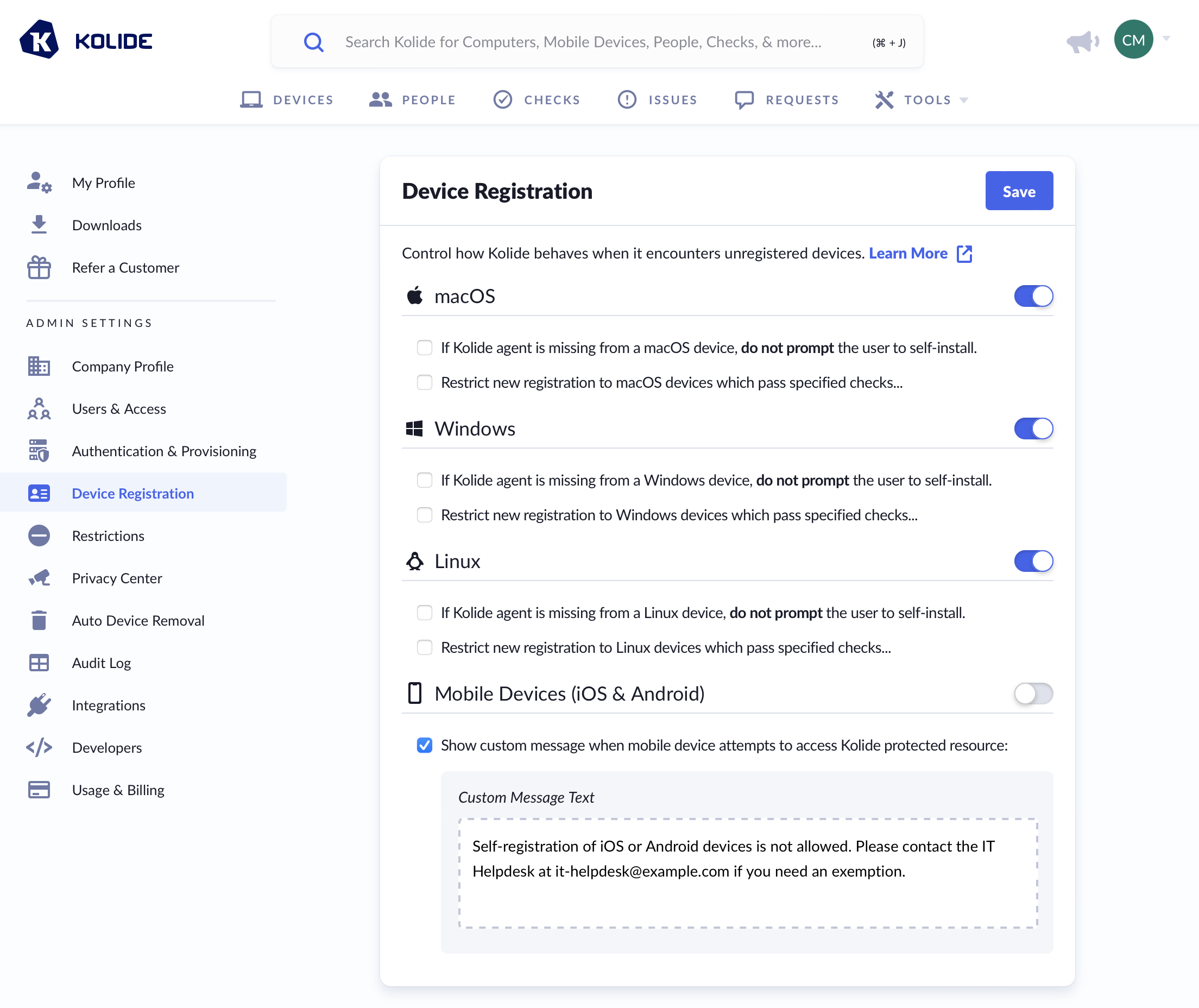Viewport: 1199px width, 1008px height.
Task: Disable the macOS registration toggle
Action: [1033, 296]
